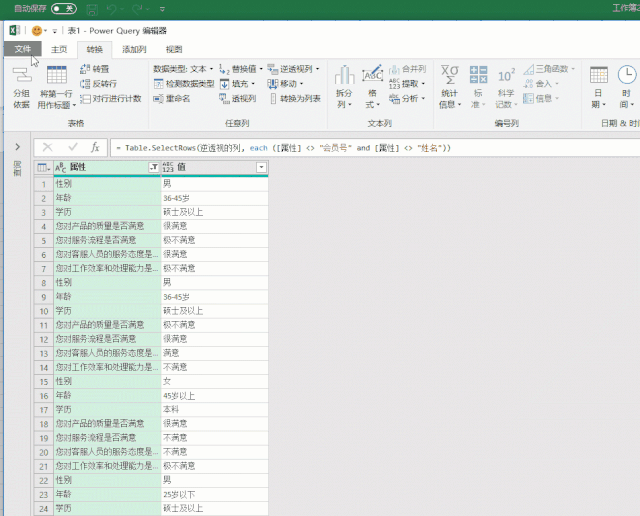
Task: Click the Group By (分组依据) icon
Action: [x=22, y=75]
